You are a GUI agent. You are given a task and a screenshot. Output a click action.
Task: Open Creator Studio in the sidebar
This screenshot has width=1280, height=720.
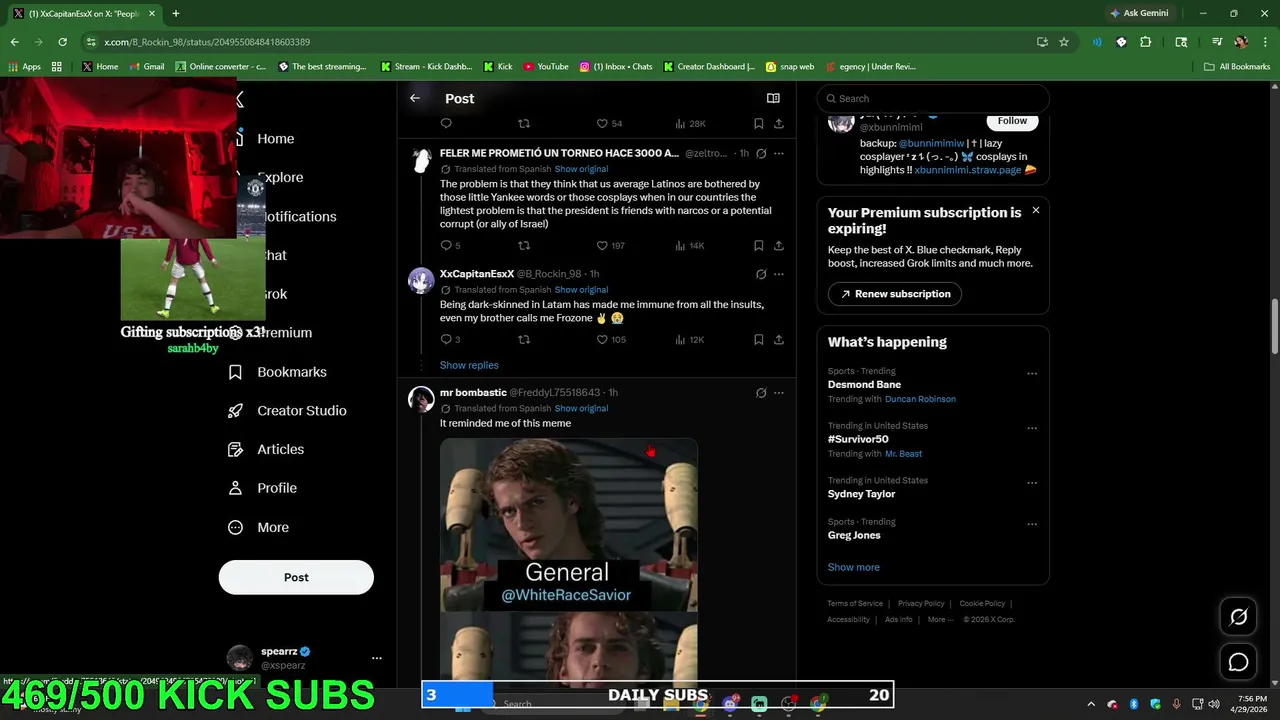pos(287,411)
